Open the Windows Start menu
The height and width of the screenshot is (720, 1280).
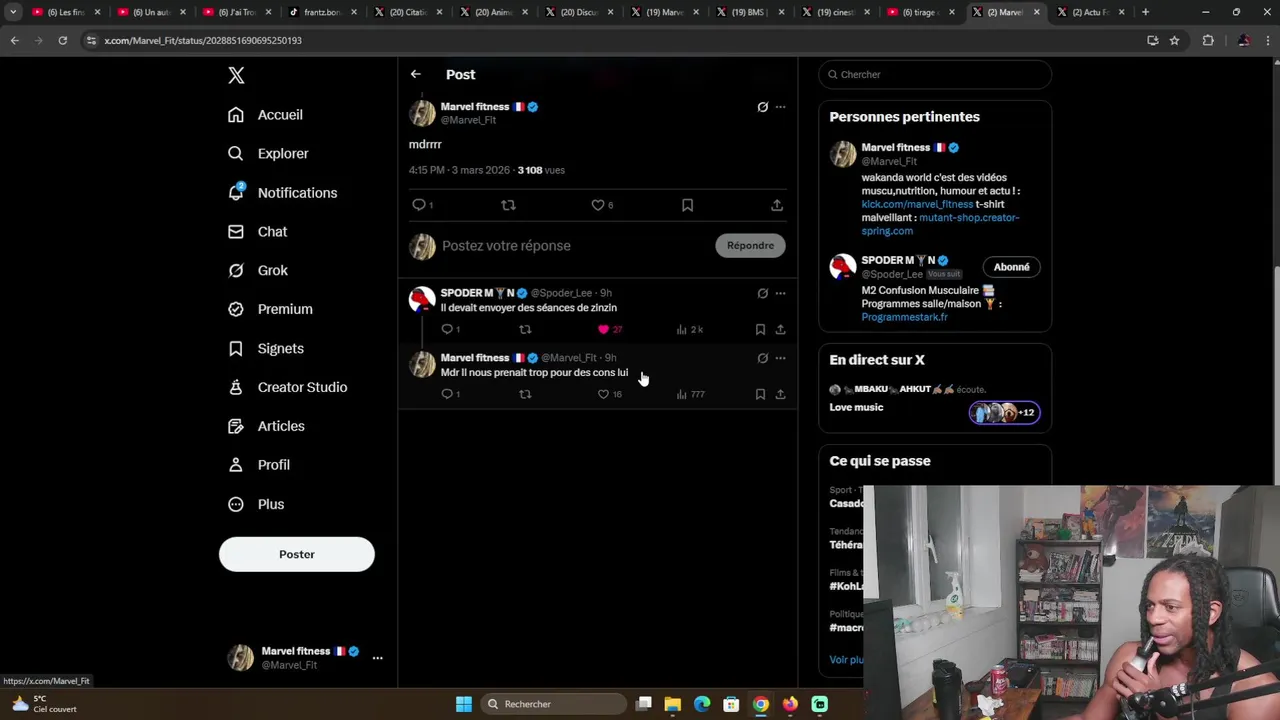tap(464, 704)
